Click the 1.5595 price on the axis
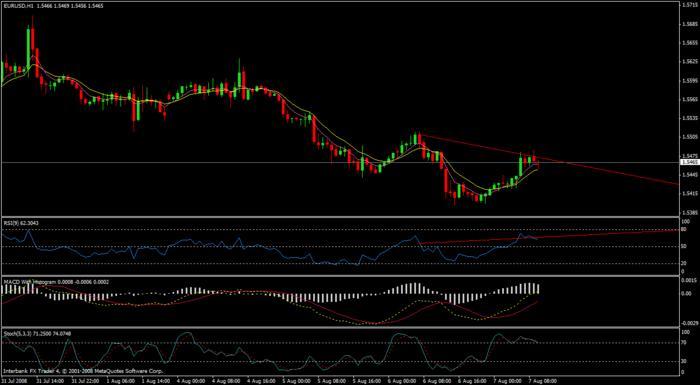This screenshot has height=385, width=700. click(x=690, y=81)
